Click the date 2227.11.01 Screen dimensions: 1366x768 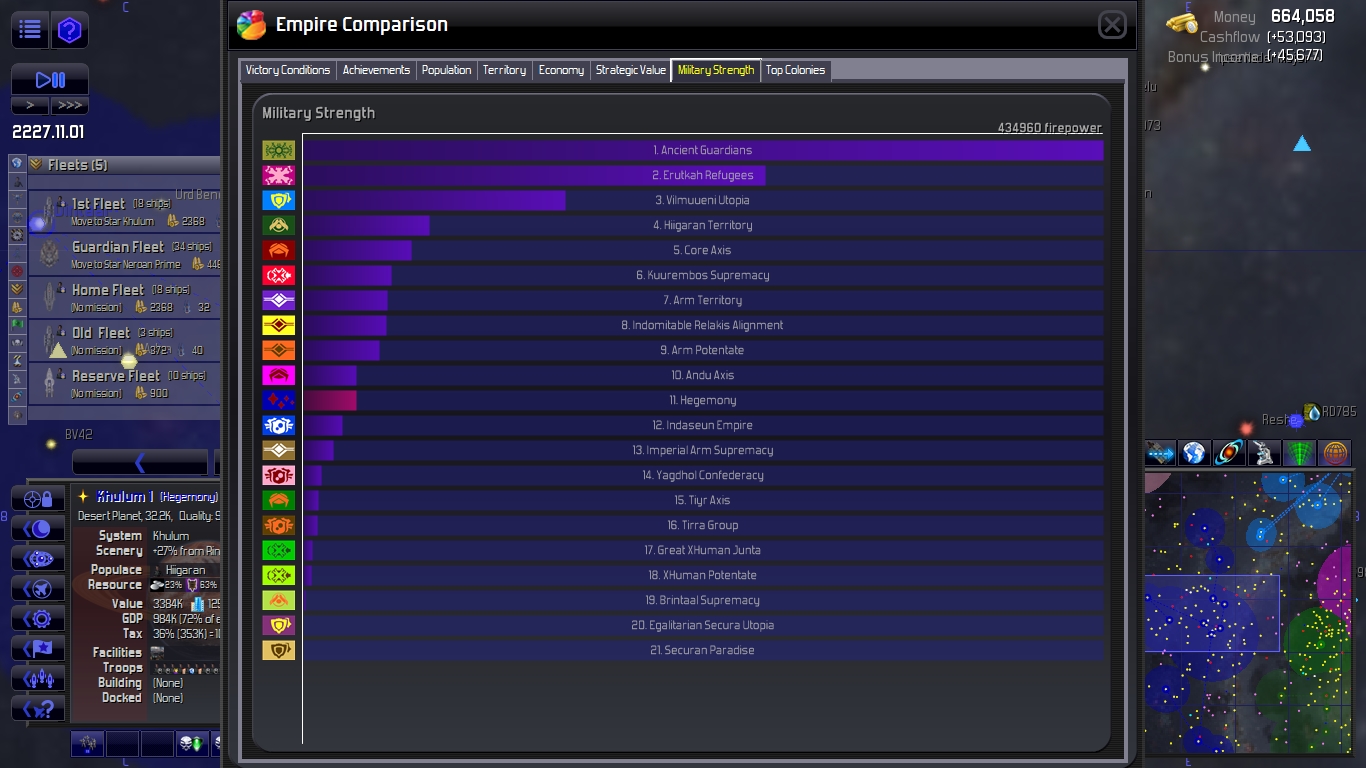[x=48, y=132]
